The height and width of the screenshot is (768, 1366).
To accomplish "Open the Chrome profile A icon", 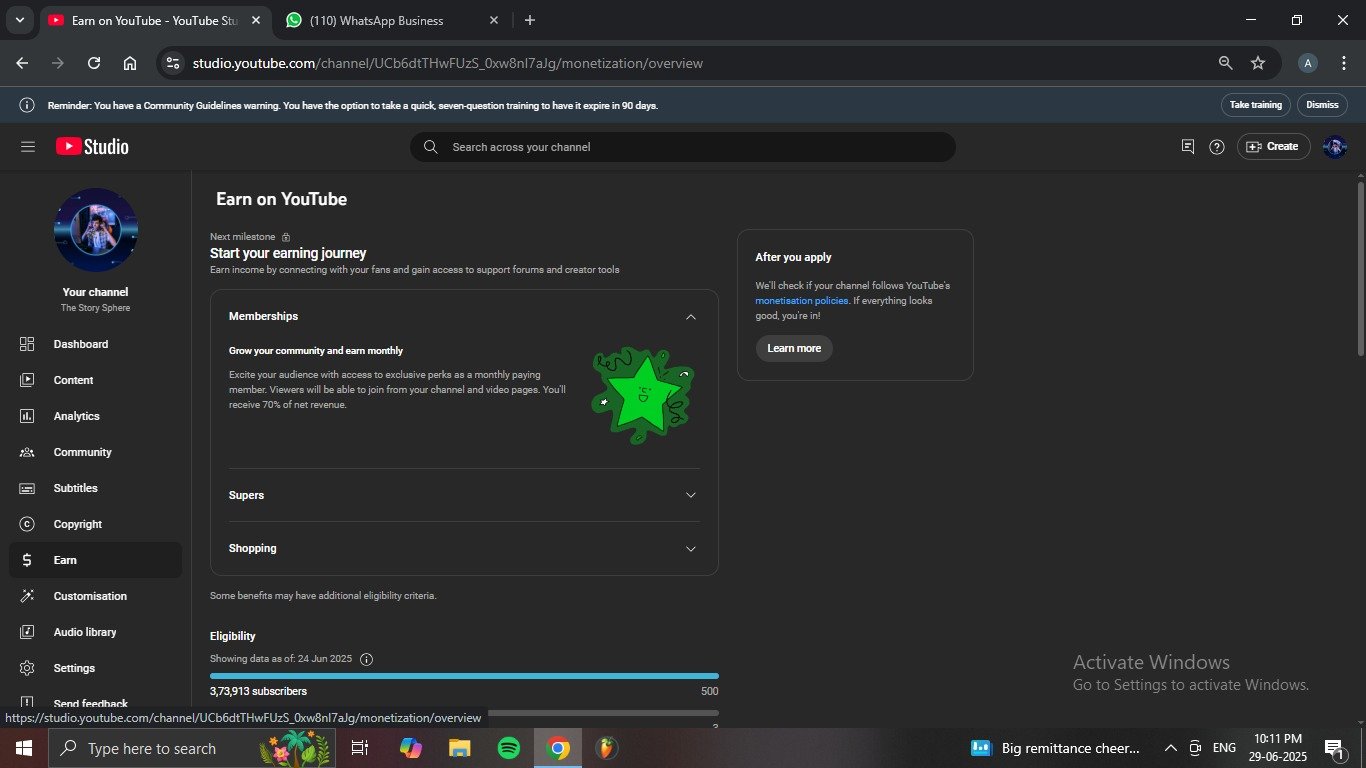I will (x=1307, y=63).
